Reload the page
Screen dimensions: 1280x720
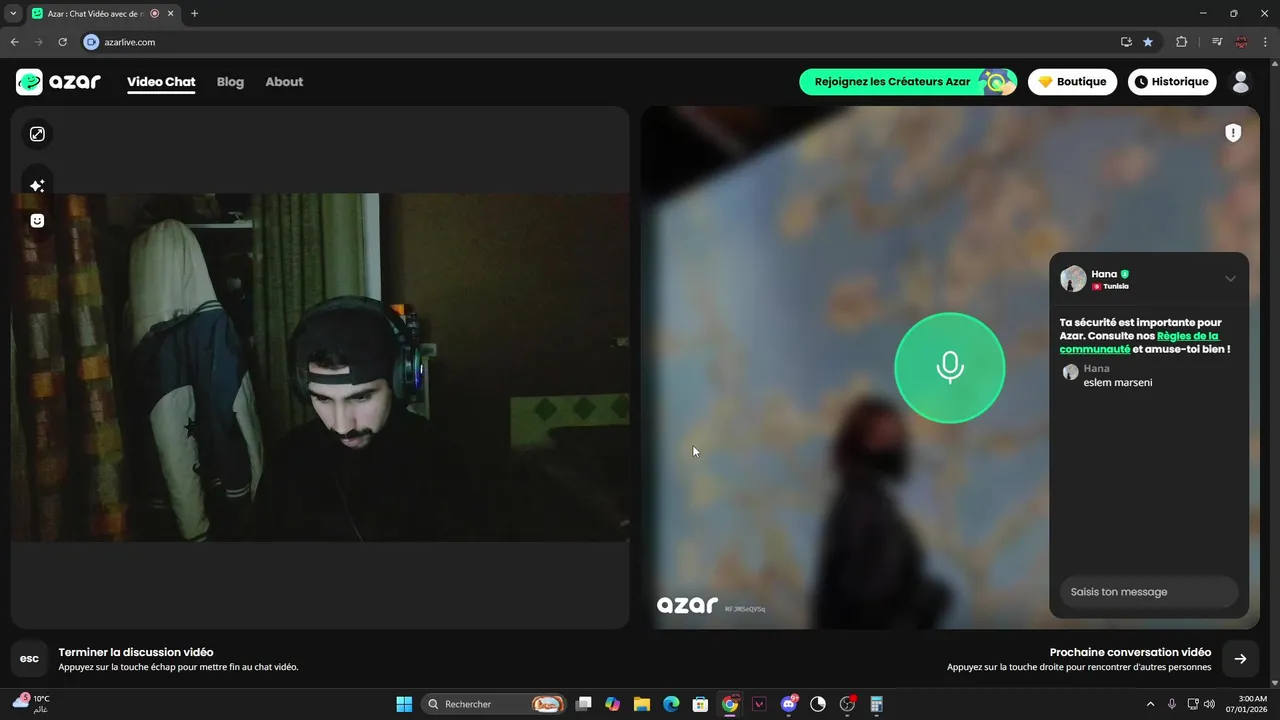[x=62, y=42]
